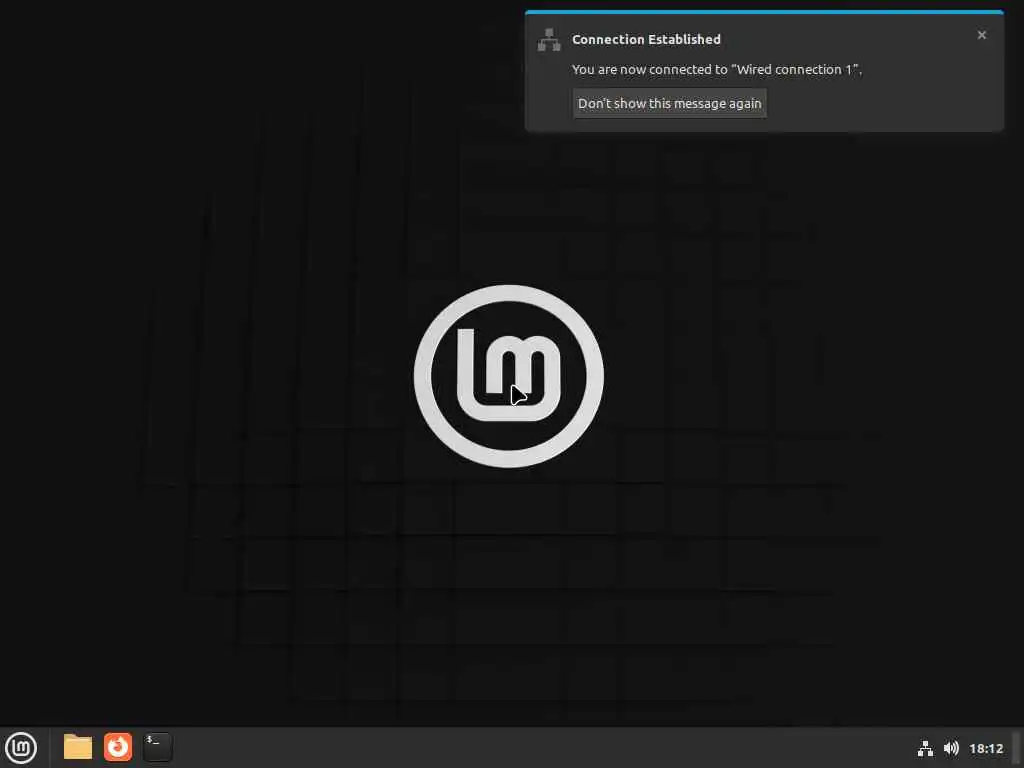Click the network icon in notification
The width and height of the screenshot is (1024, 768).
[549, 40]
